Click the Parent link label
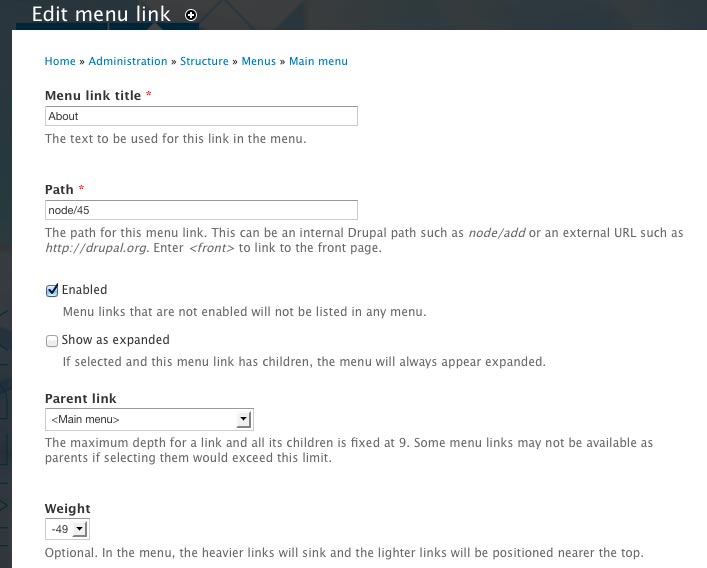The width and height of the screenshot is (707, 568). pyautogui.click(x=80, y=399)
